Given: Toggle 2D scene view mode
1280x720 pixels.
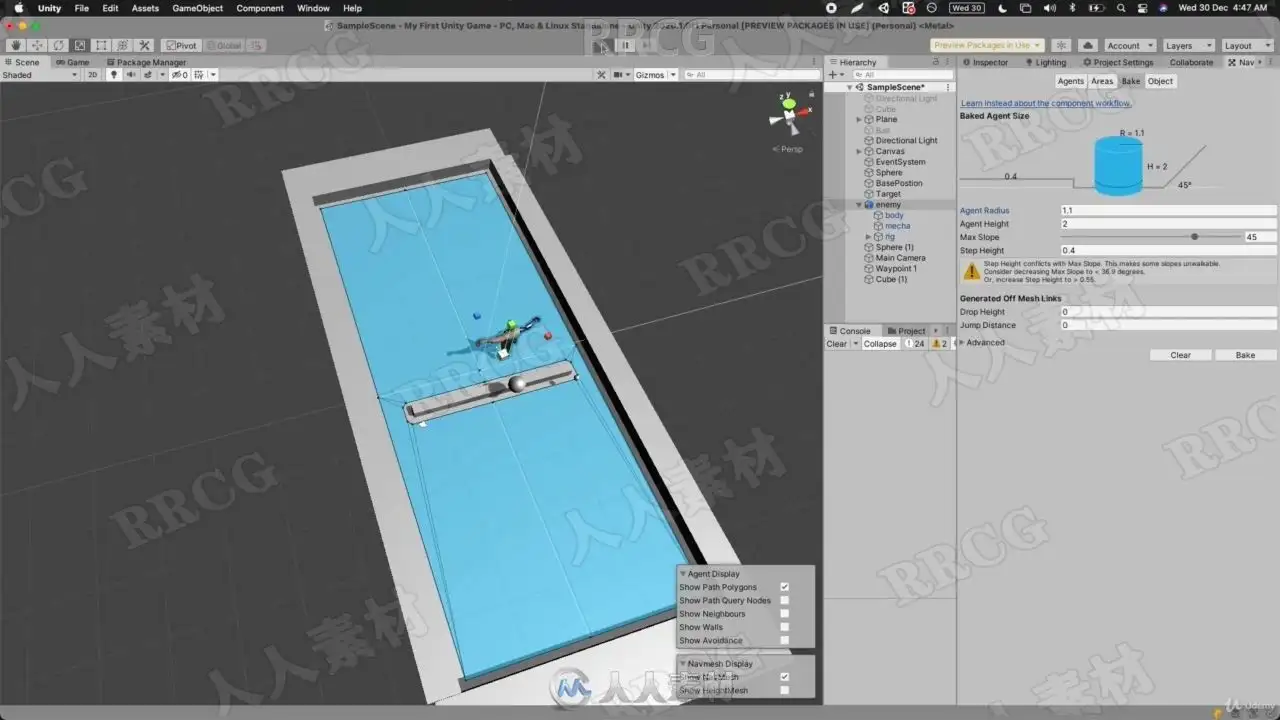Looking at the screenshot, I should (x=92, y=74).
